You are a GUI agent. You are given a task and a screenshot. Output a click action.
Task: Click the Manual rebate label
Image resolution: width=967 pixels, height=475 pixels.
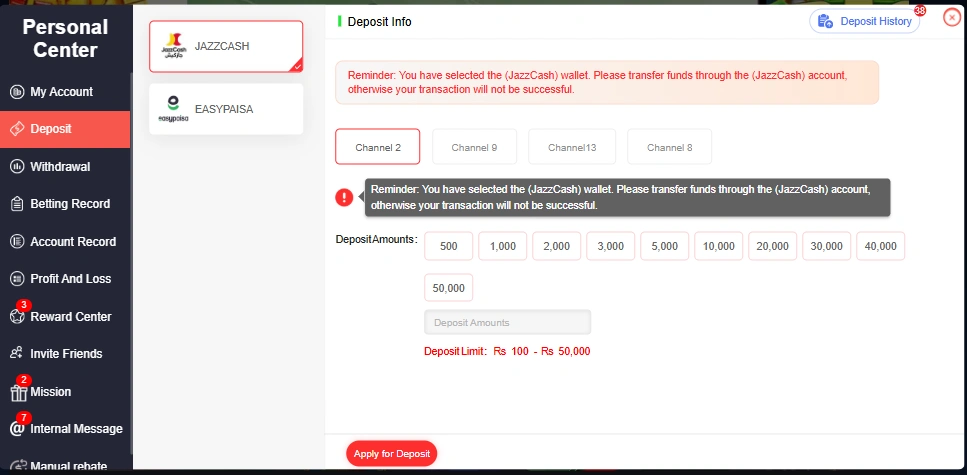pyautogui.click(x=68, y=466)
